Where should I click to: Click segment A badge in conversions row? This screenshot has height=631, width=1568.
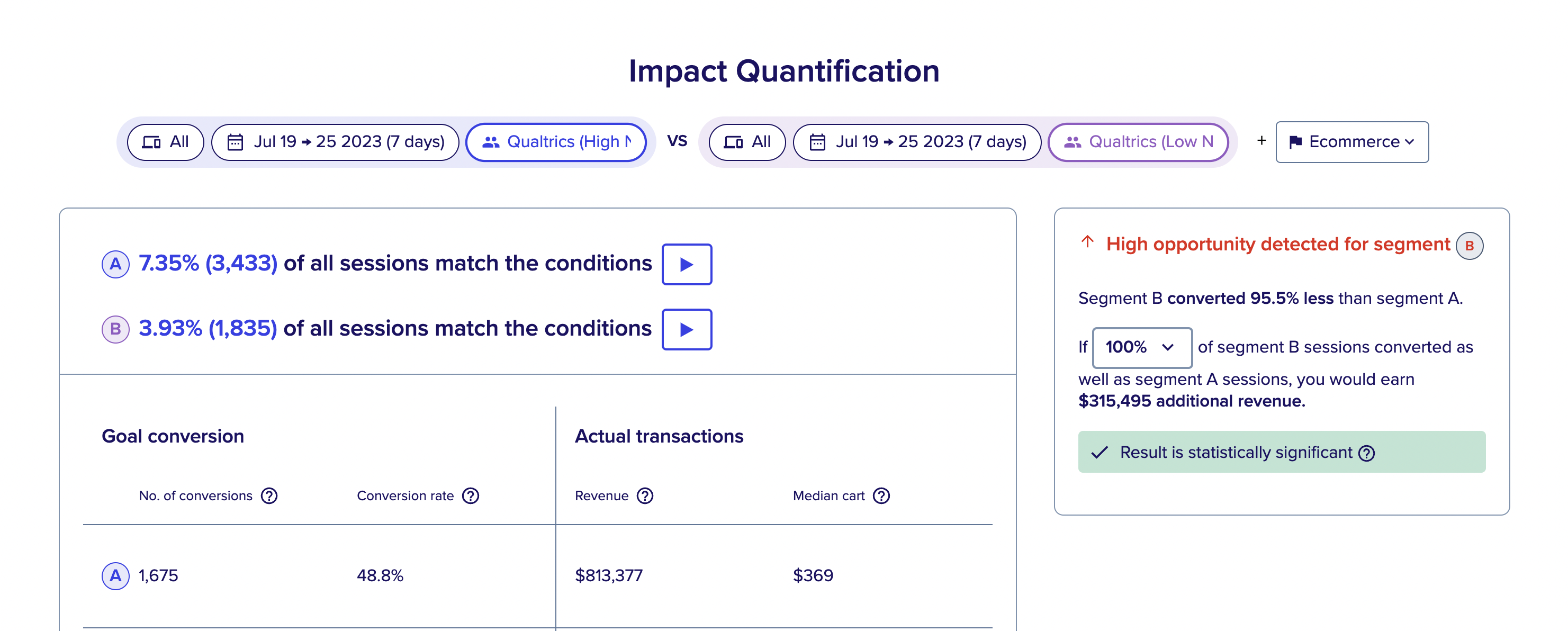(x=115, y=575)
